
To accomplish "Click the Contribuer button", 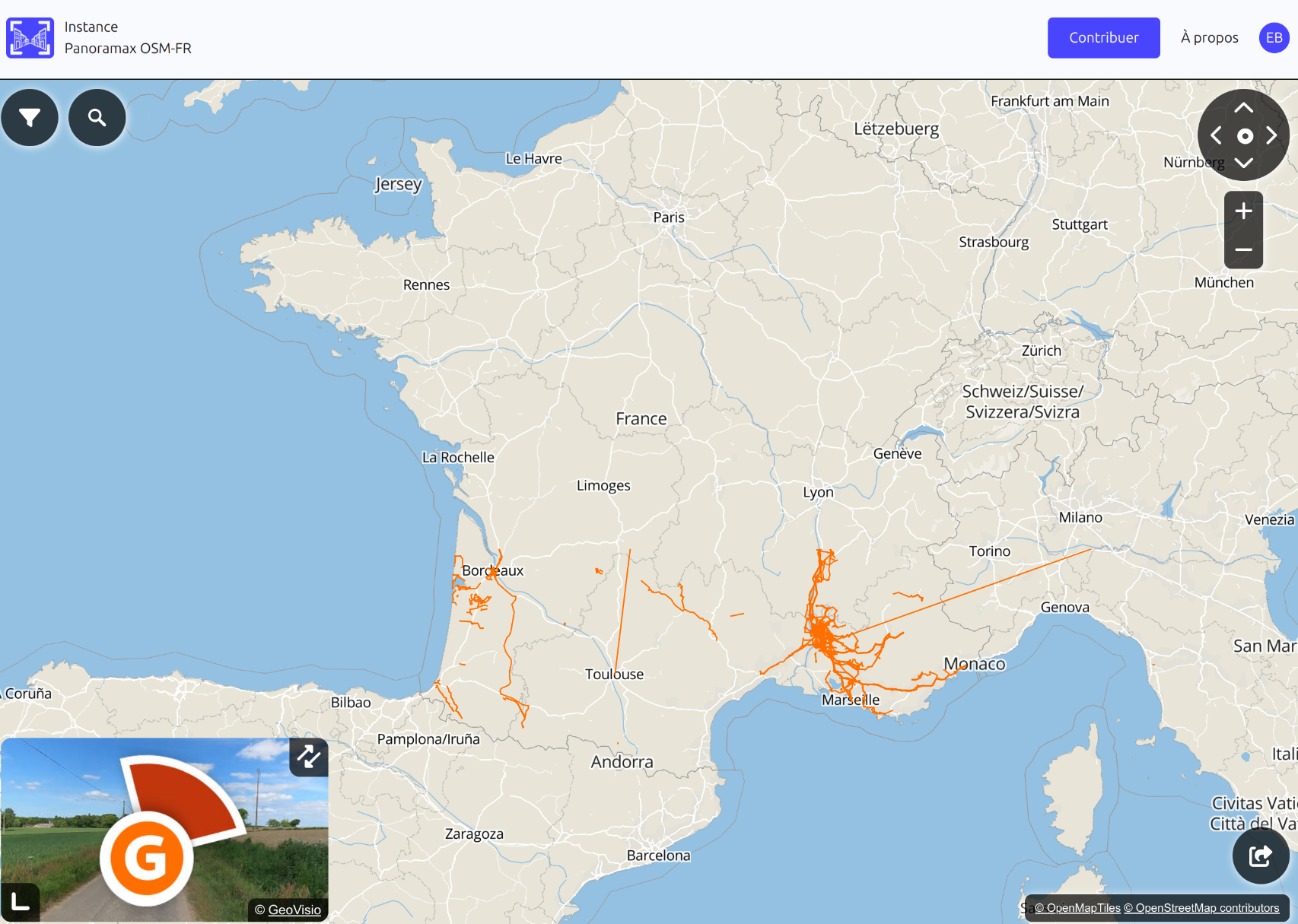I will [1103, 38].
